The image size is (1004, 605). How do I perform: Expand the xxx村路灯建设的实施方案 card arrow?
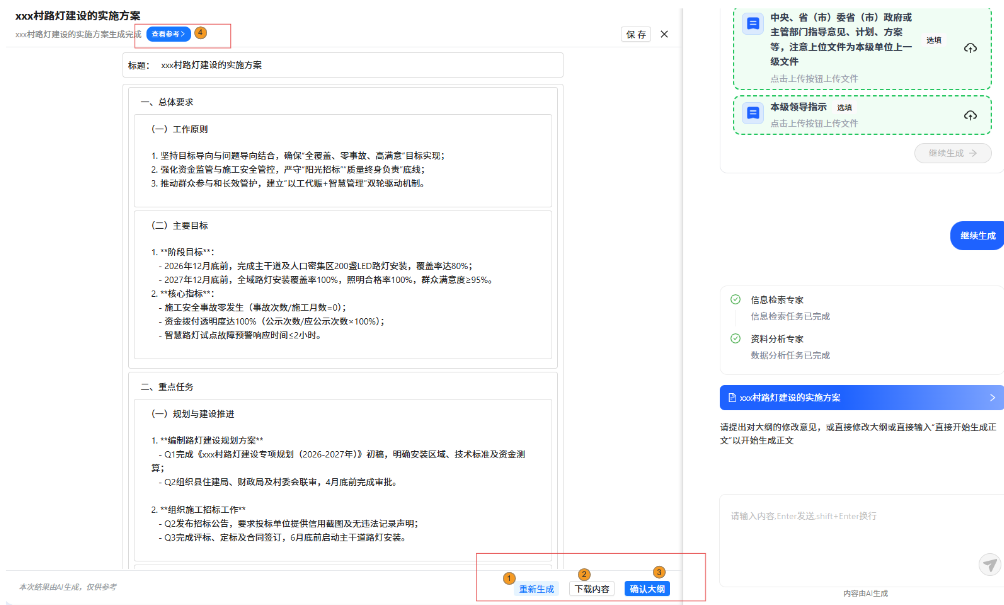(x=992, y=397)
